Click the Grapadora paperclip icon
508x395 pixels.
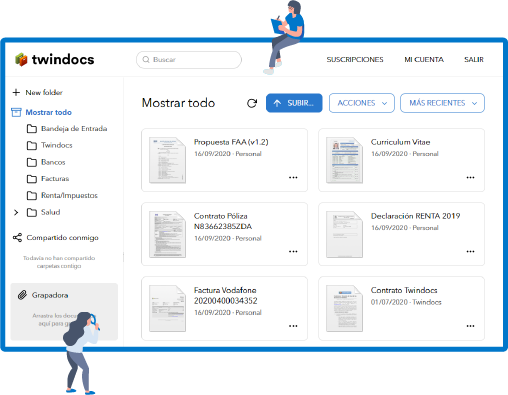22,295
